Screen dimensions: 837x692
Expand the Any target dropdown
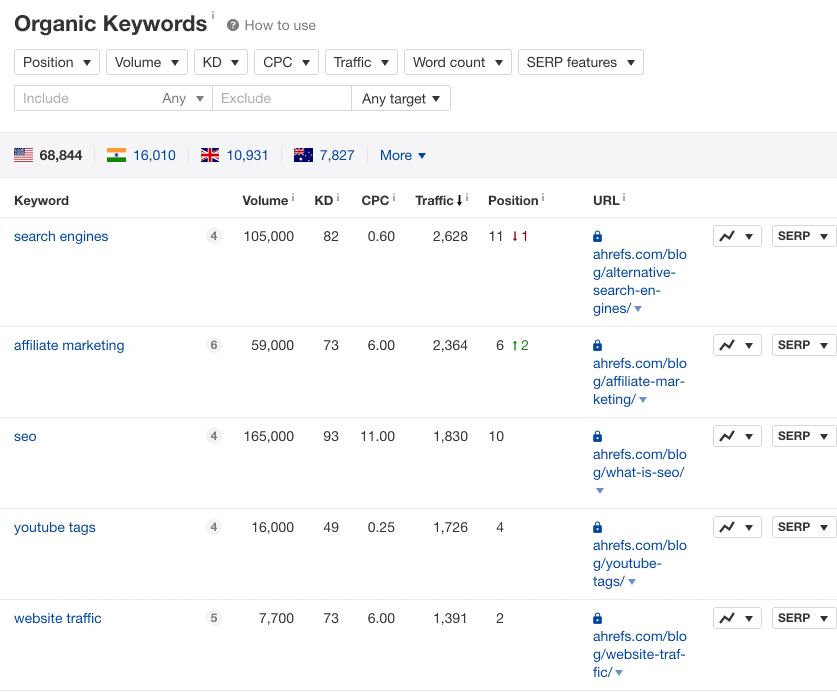401,98
